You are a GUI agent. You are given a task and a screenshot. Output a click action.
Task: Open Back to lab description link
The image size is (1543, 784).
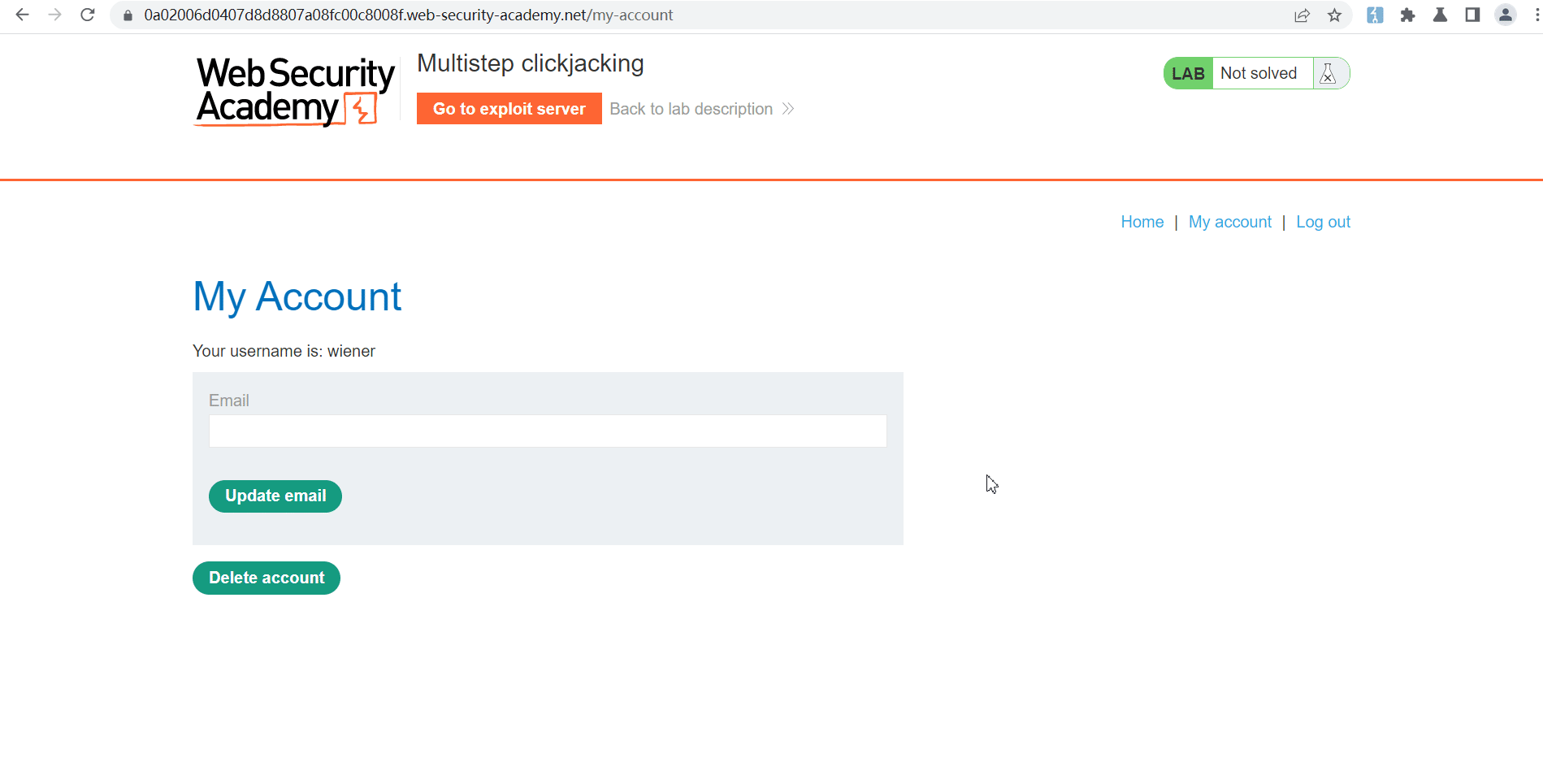tap(701, 109)
